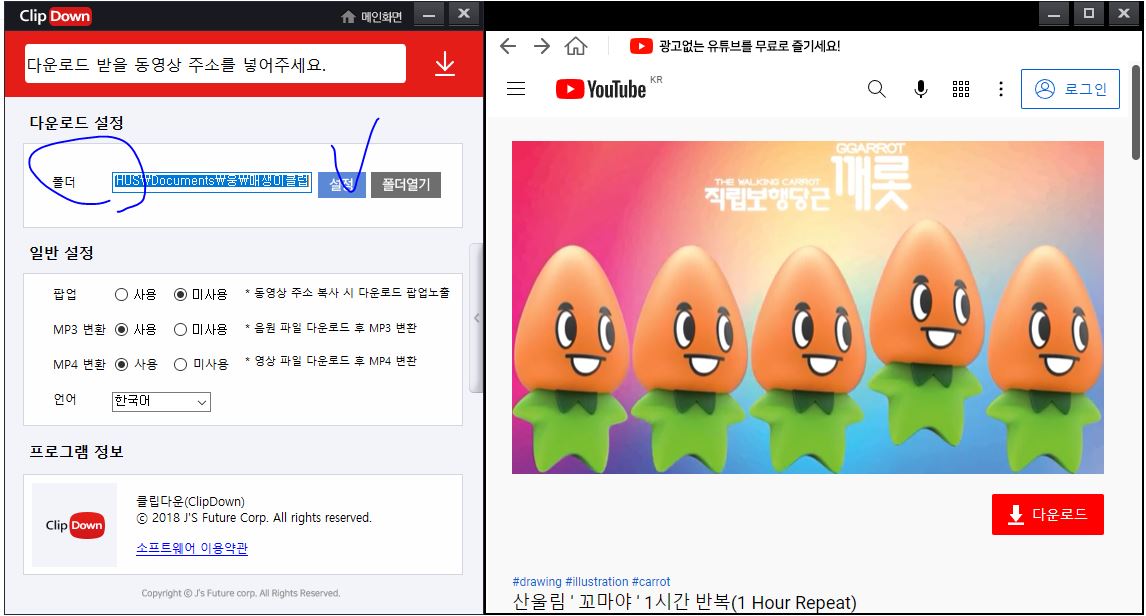The image size is (1146, 616).
Task: Select MP3 변환 사용 radio button
Action: [121, 330]
